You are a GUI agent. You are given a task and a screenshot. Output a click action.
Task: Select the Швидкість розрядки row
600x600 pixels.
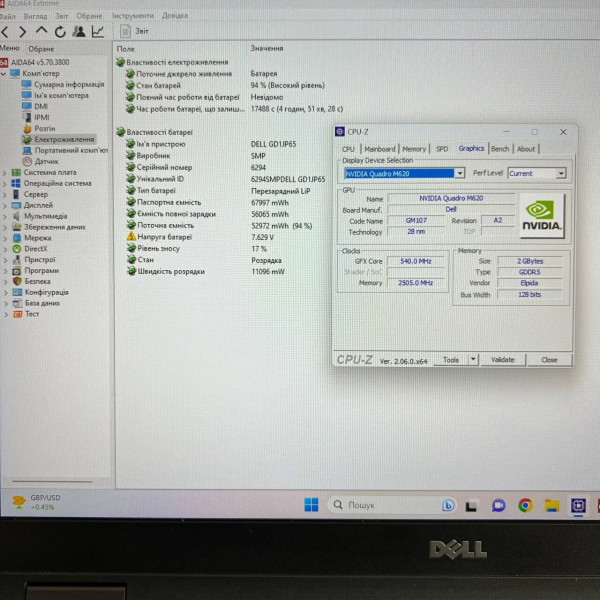point(205,272)
